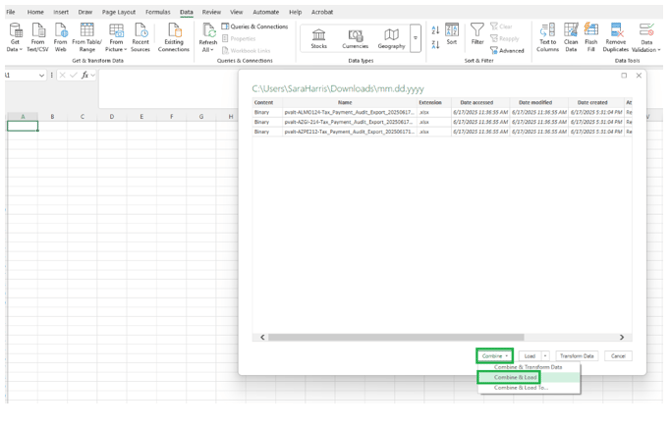Expand the Data Types gallery
This screenshot has width=670, height=430.
(x=415, y=38)
